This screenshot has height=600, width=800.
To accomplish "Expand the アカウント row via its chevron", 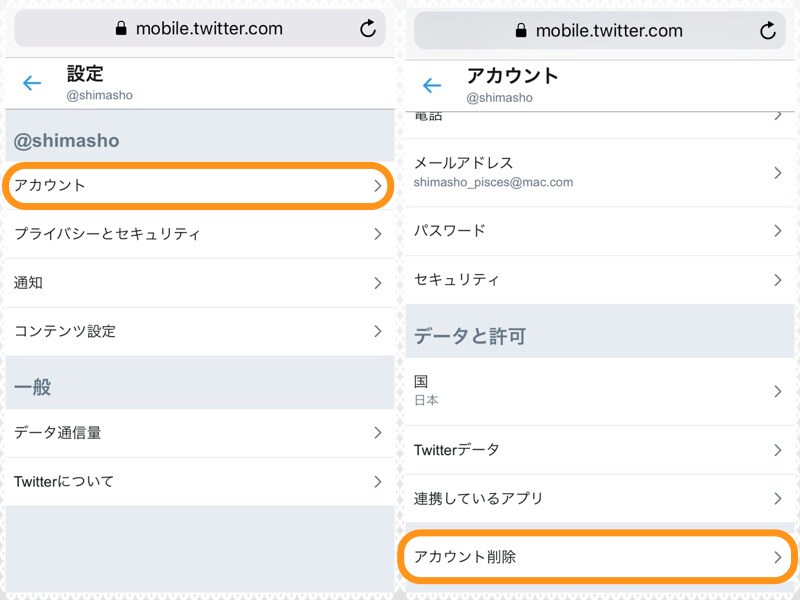I will (x=377, y=186).
